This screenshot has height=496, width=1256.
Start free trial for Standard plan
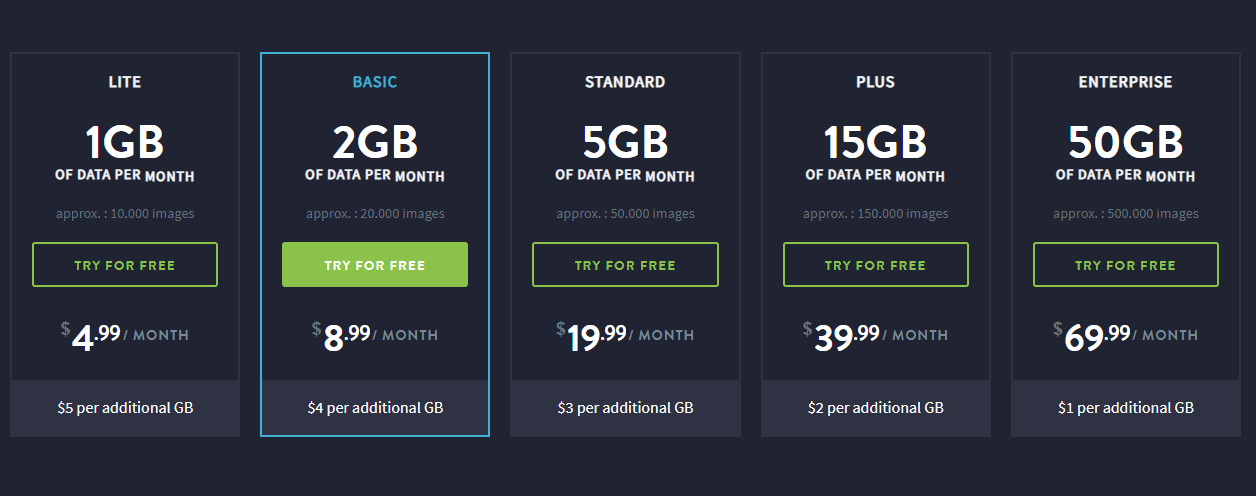pos(625,265)
